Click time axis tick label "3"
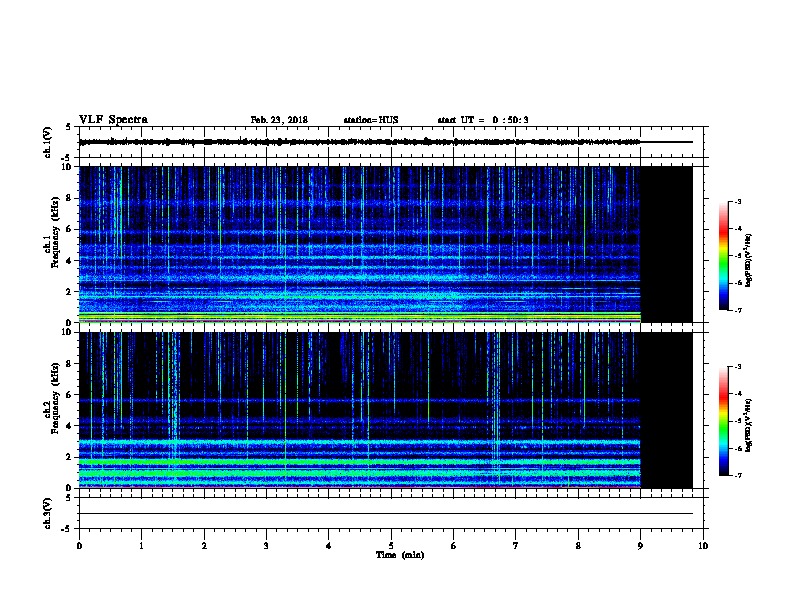The image size is (792, 612). (x=267, y=546)
